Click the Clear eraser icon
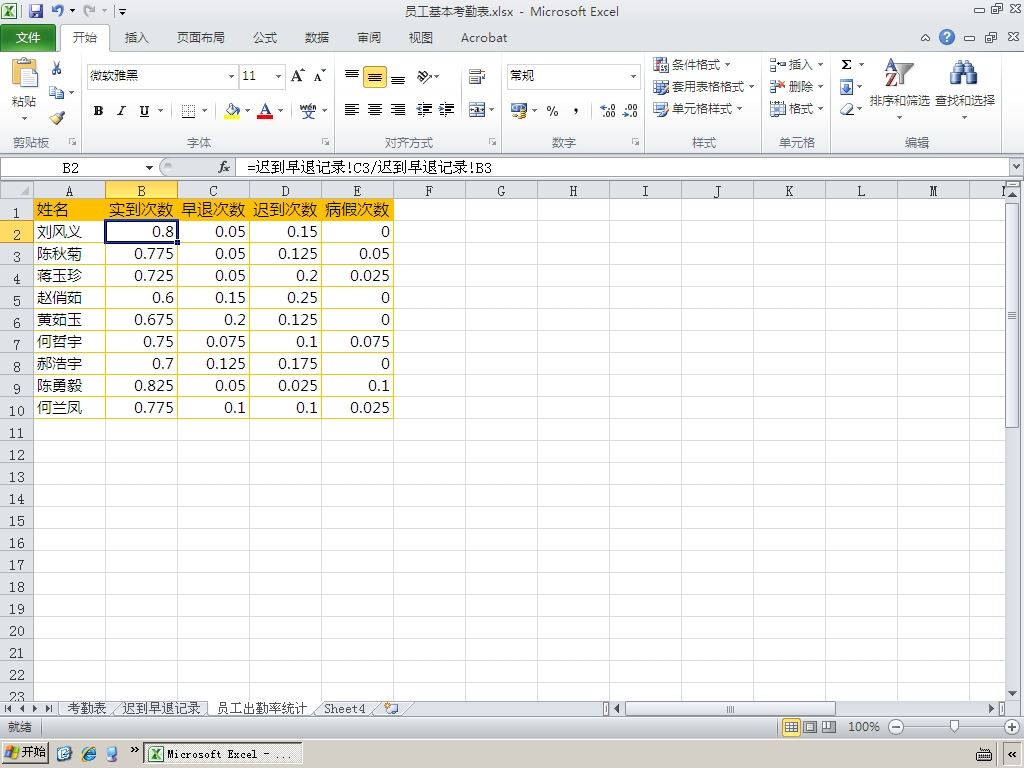The image size is (1024, 768). click(x=846, y=109)
